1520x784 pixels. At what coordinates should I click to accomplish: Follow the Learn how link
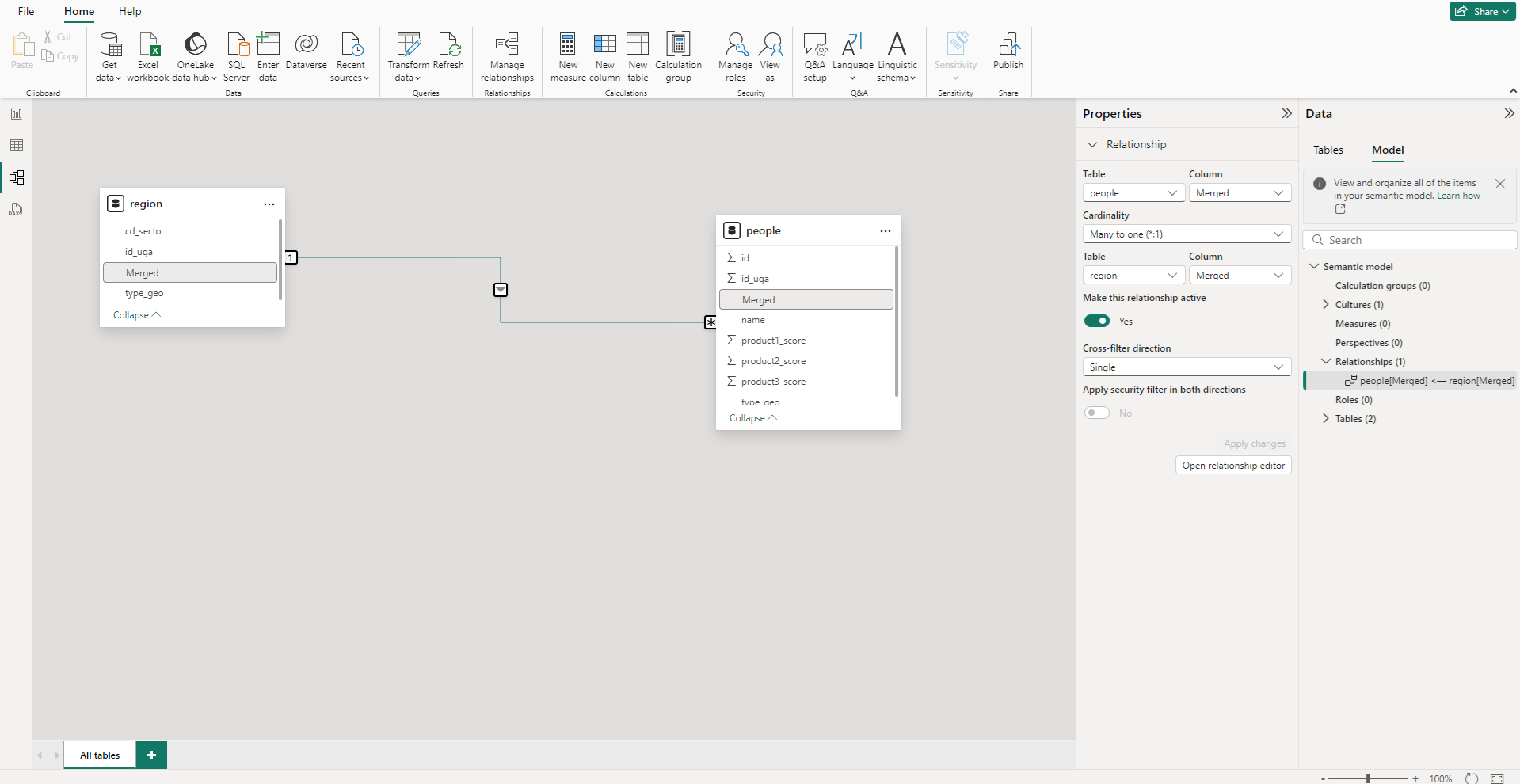(x=1458, y=196)
